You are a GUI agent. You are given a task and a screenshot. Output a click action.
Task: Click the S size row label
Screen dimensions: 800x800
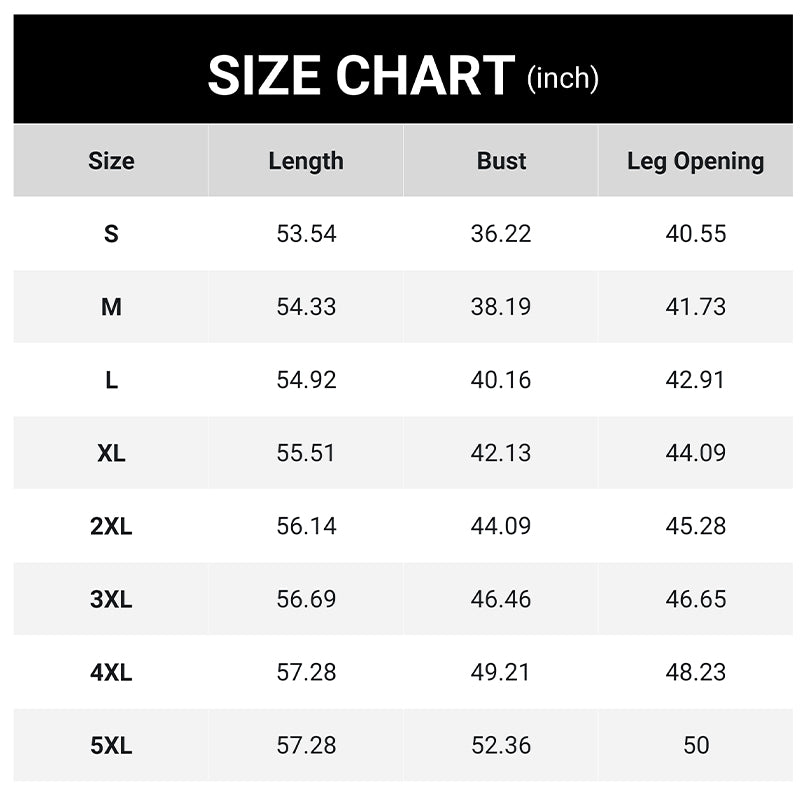tap(111, 234)
